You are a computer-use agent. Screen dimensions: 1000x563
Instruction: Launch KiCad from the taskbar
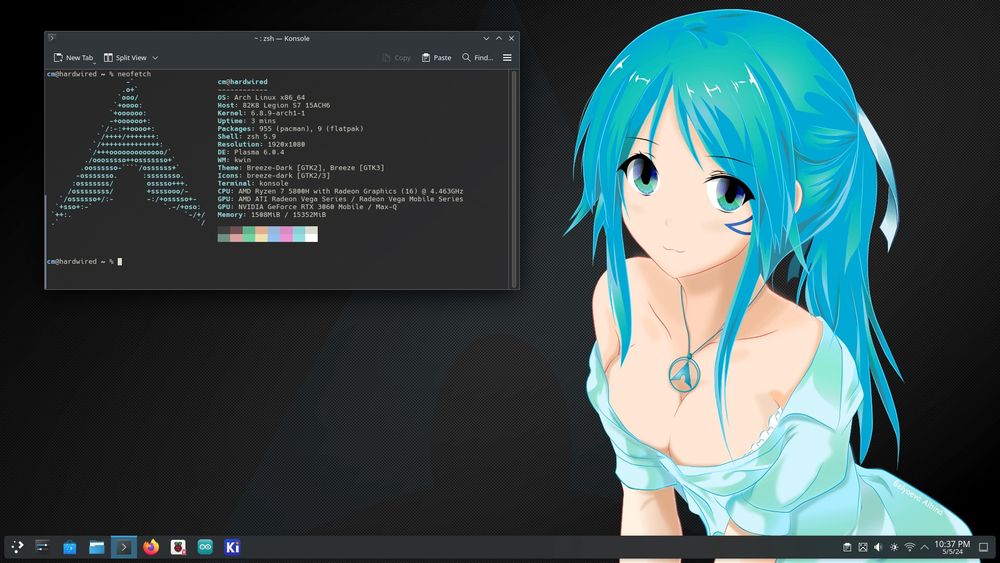[232, 547]
